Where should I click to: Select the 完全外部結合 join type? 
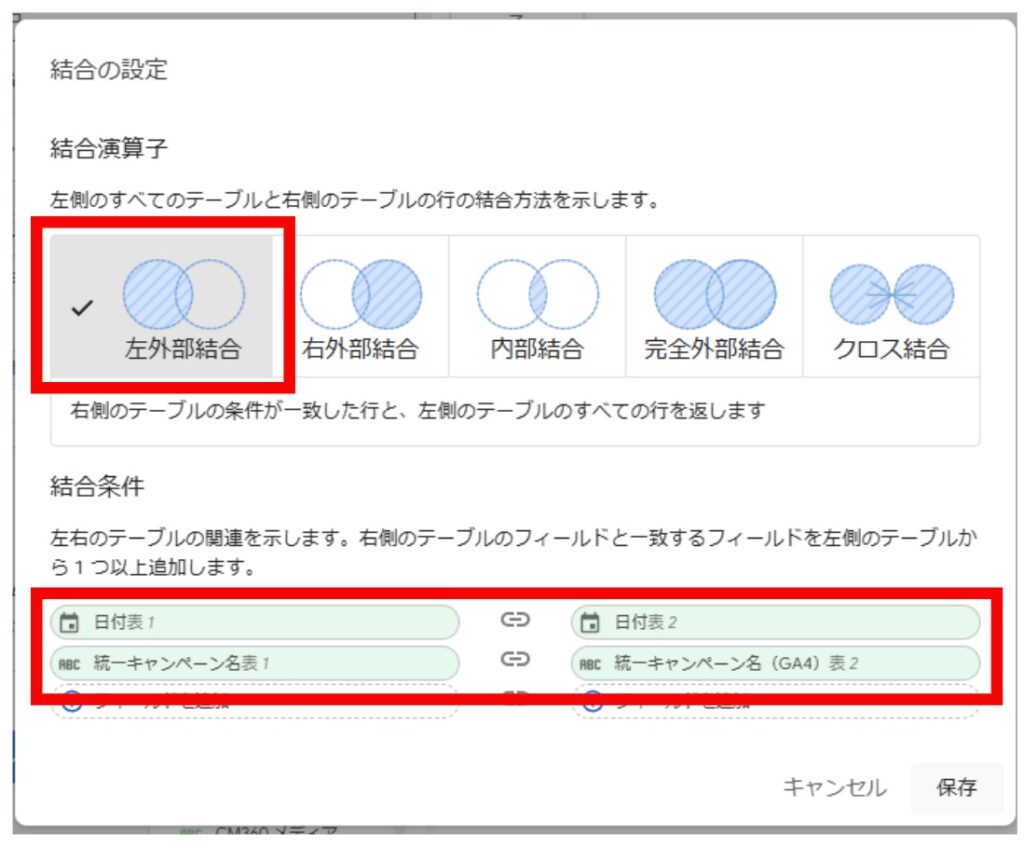click(714, 308)
